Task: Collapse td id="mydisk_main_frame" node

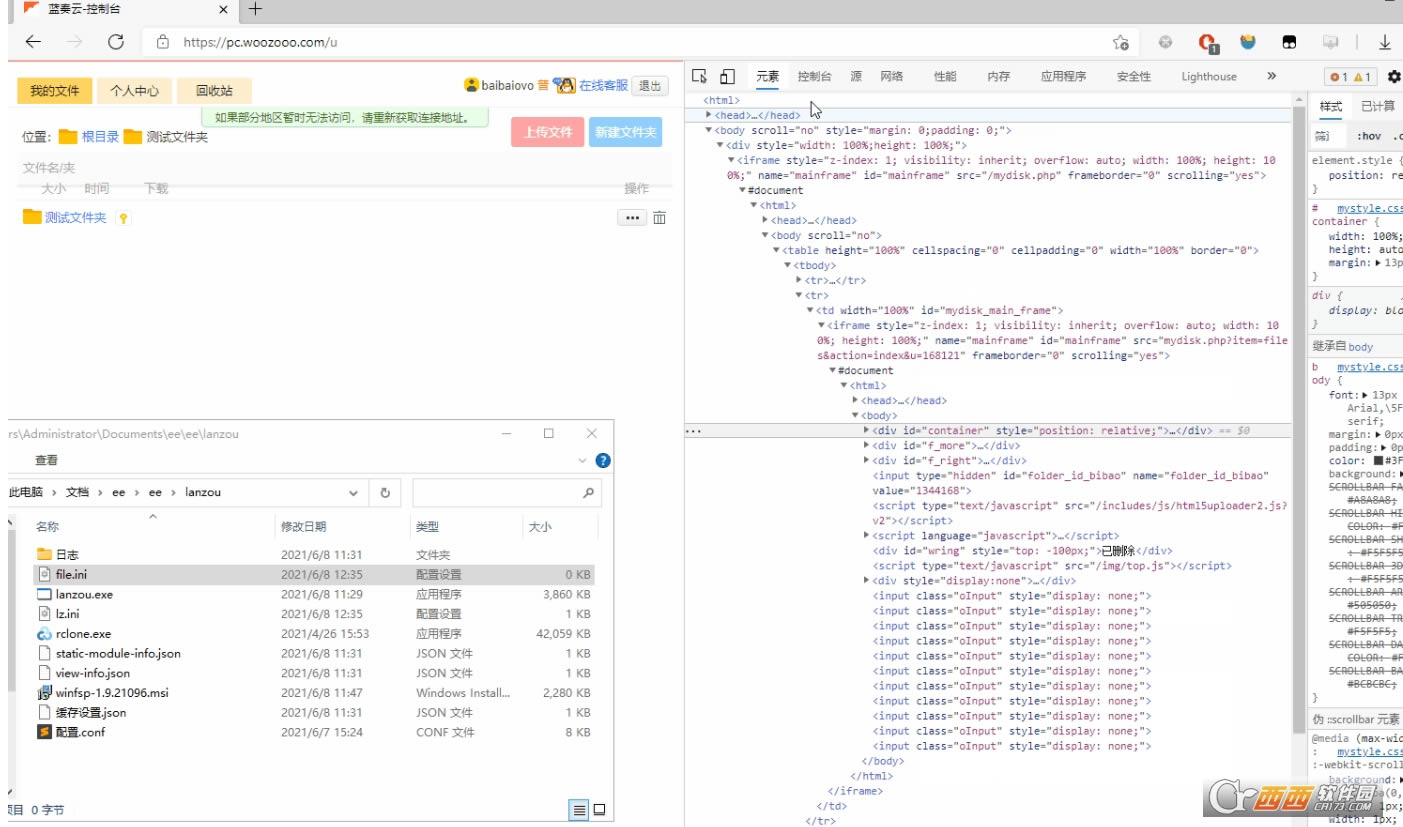Action: point(809,310)
